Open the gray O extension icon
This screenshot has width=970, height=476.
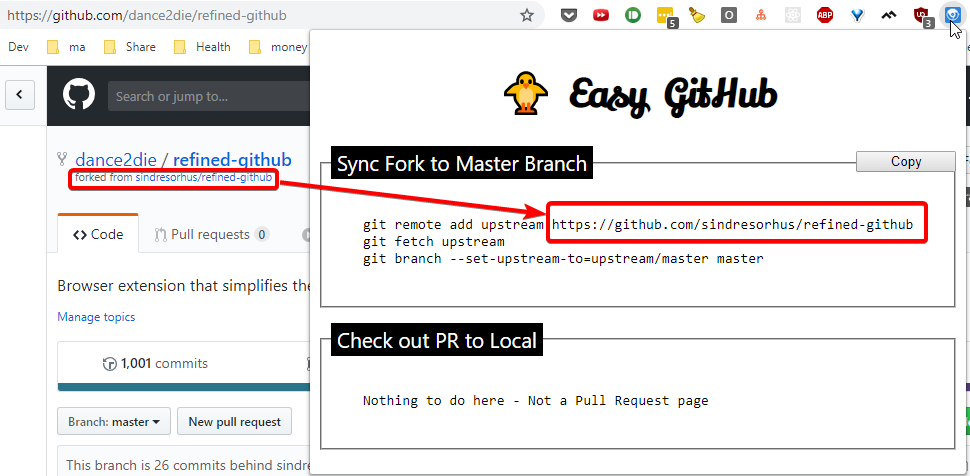[x=729, y=15]
